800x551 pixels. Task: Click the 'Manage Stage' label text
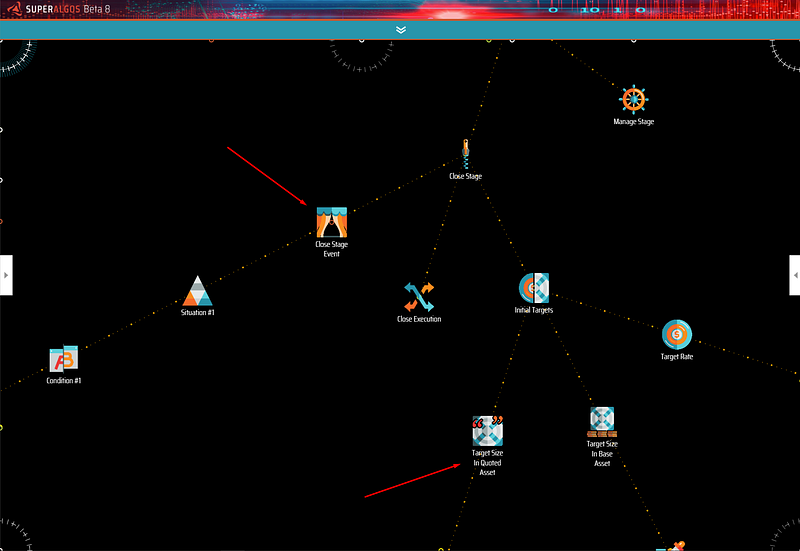(x=634, y=121)
